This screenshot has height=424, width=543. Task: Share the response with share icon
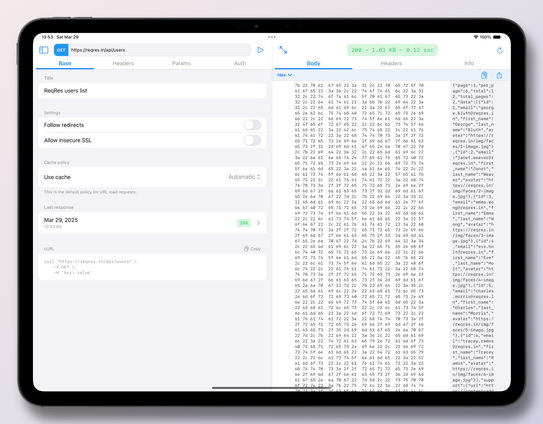click(x=499, y=75)
